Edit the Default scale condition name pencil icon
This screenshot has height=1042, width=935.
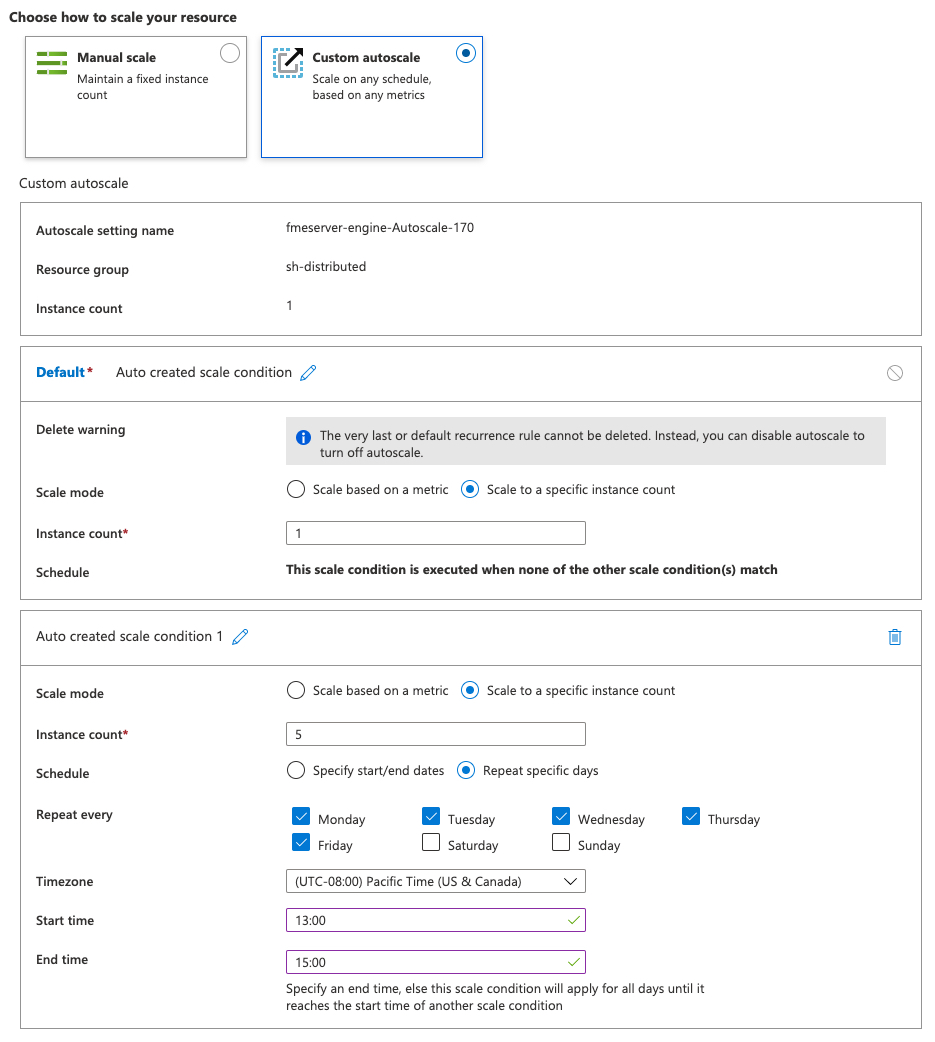(308, 373)
